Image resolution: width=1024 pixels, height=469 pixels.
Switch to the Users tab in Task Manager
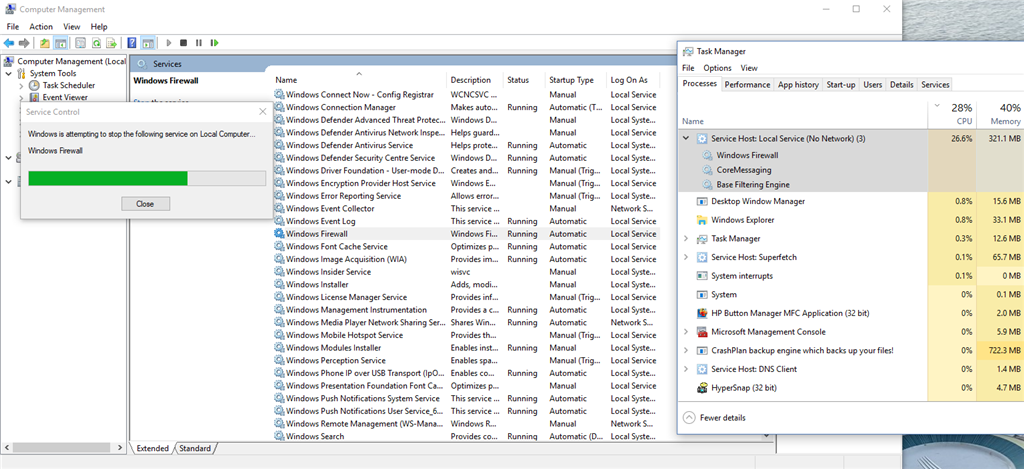click(872, 85)
